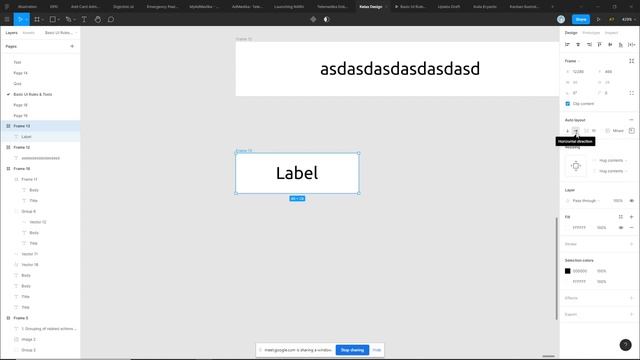Select the Move tool
Screen dimensions: 640x360
pos(19,19)
